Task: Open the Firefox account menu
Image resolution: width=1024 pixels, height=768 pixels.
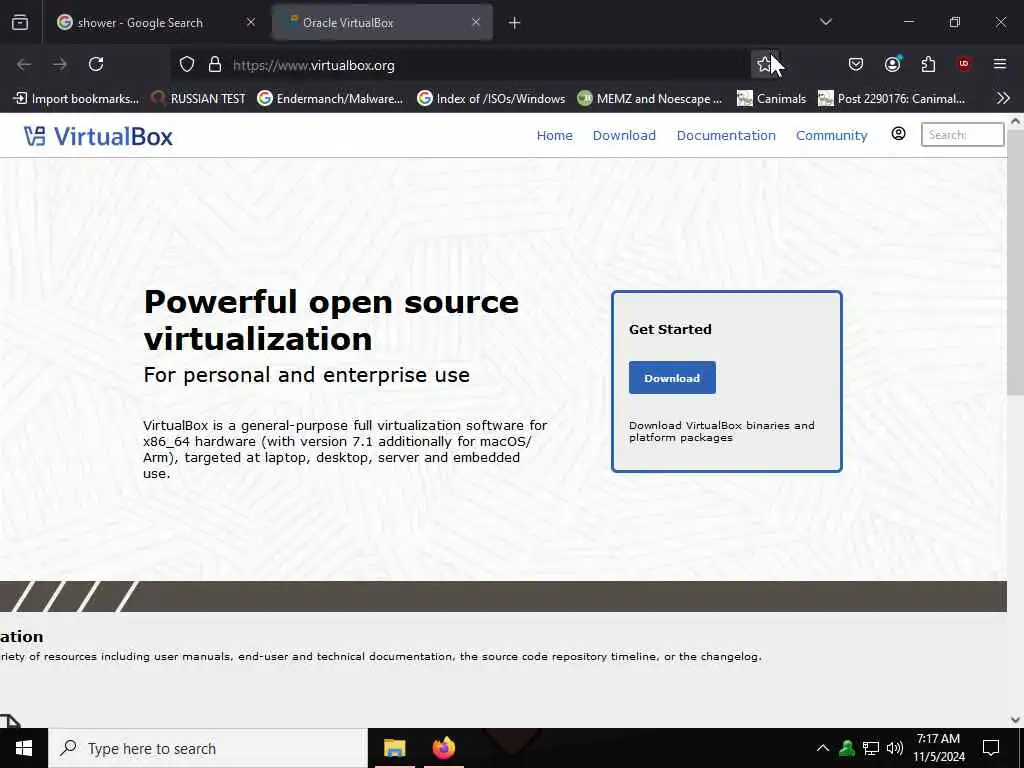Action: tap(893, 64)
